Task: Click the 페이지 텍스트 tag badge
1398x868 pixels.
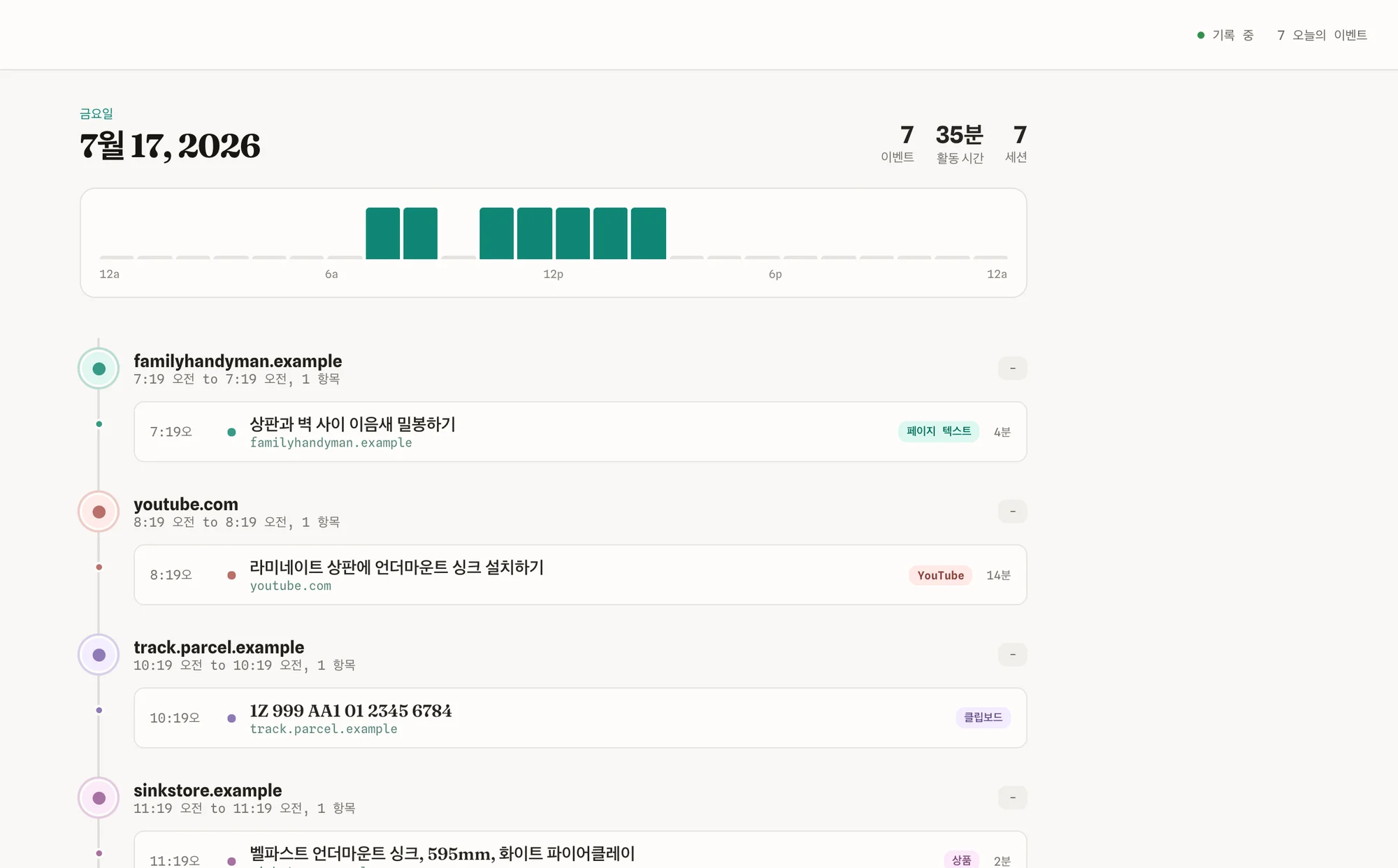Action: (x=939, y=431)
